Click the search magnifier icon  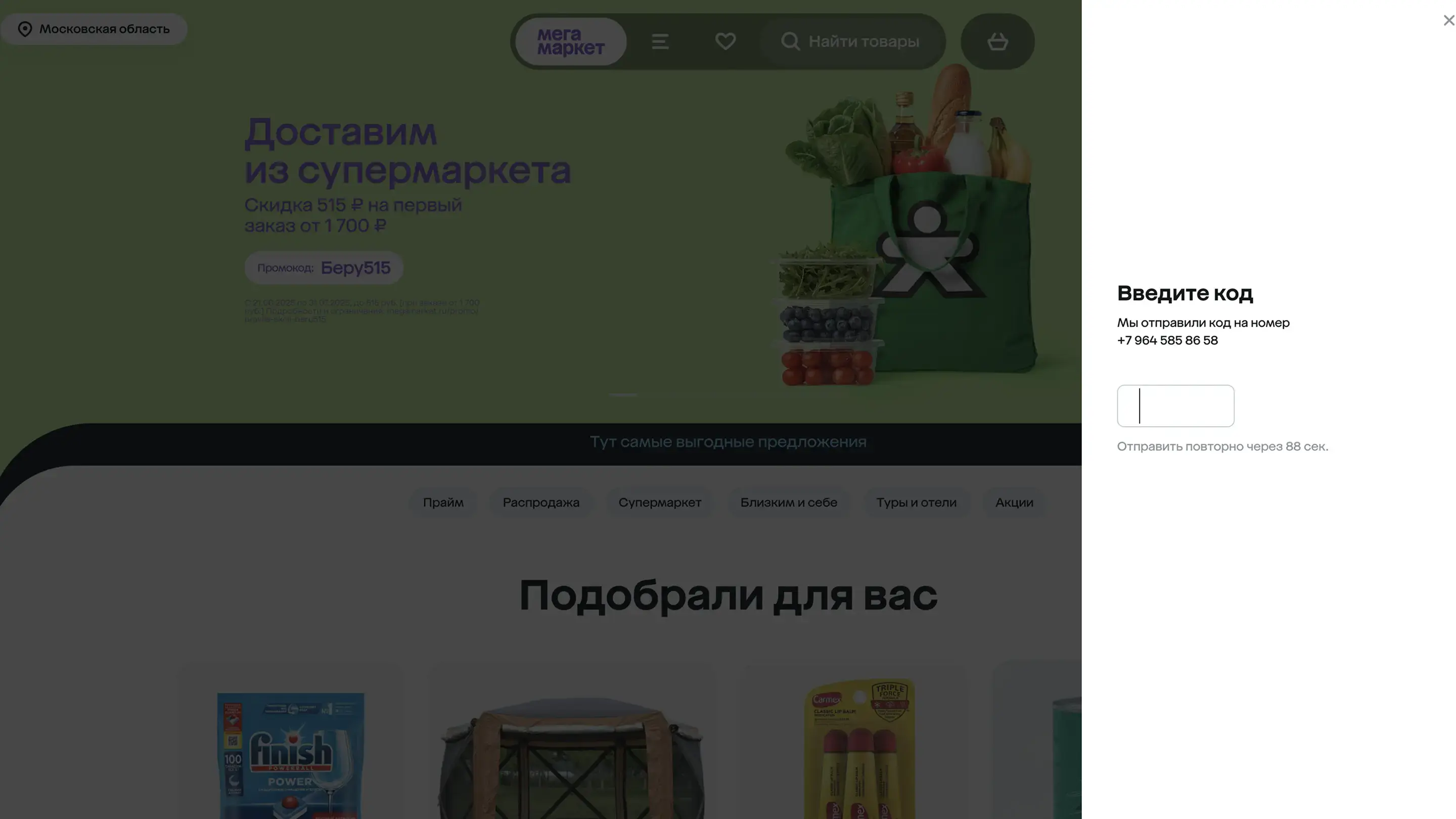pos(790,42)
